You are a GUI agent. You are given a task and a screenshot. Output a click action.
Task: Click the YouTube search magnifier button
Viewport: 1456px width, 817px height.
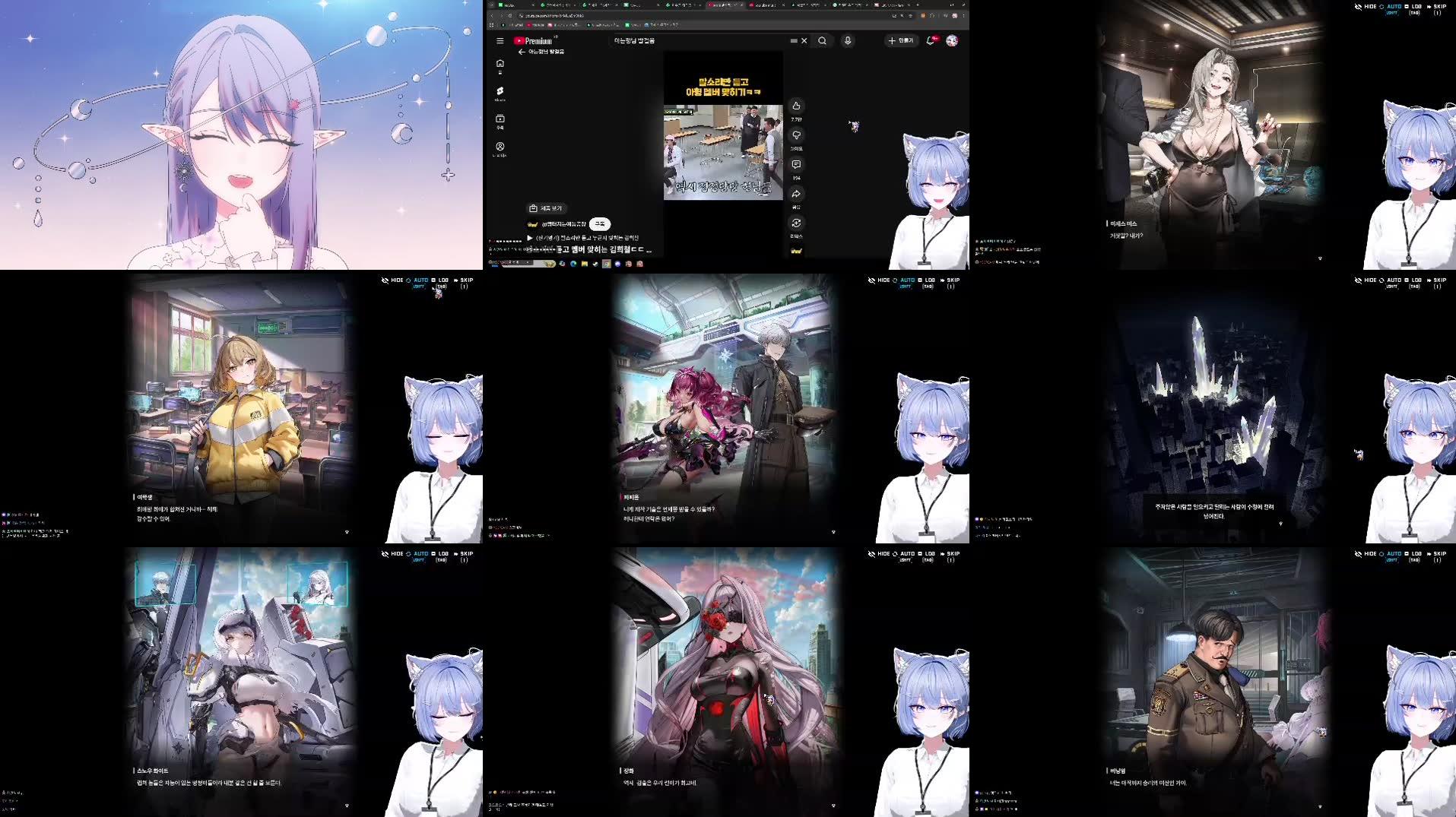tap(822, 41)
